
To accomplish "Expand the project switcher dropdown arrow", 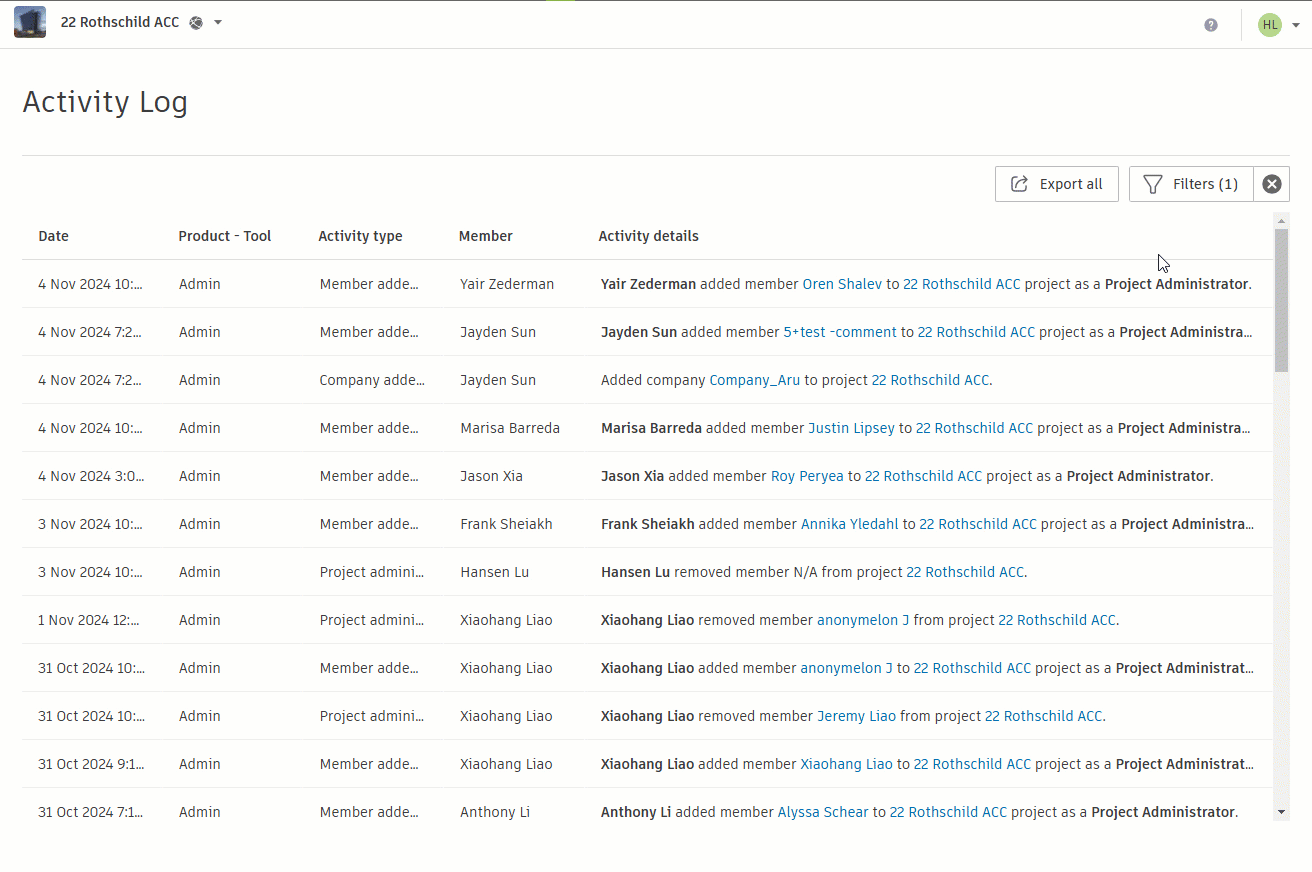I will (218, 22).
